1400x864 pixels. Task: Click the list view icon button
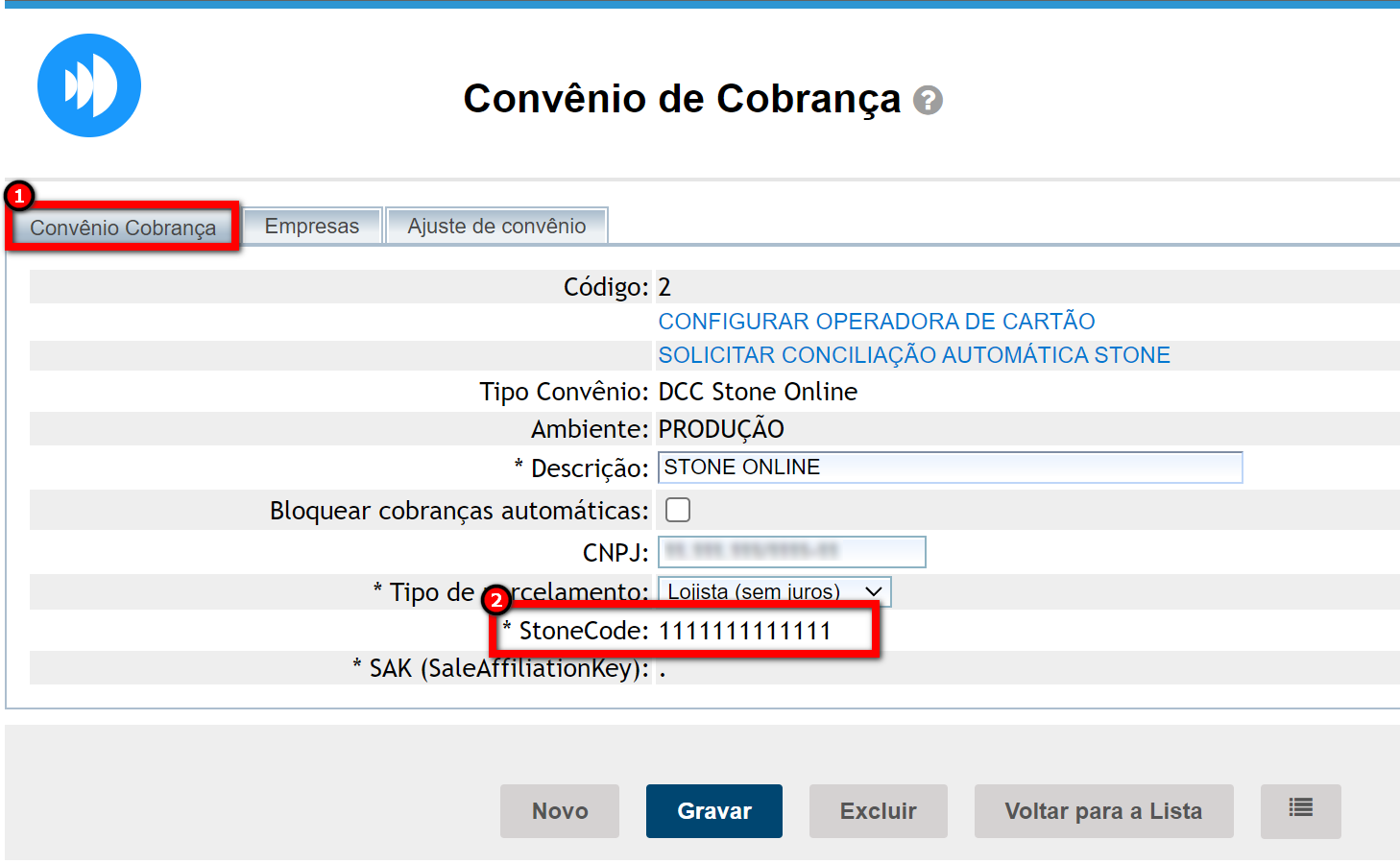[1300, 810]
